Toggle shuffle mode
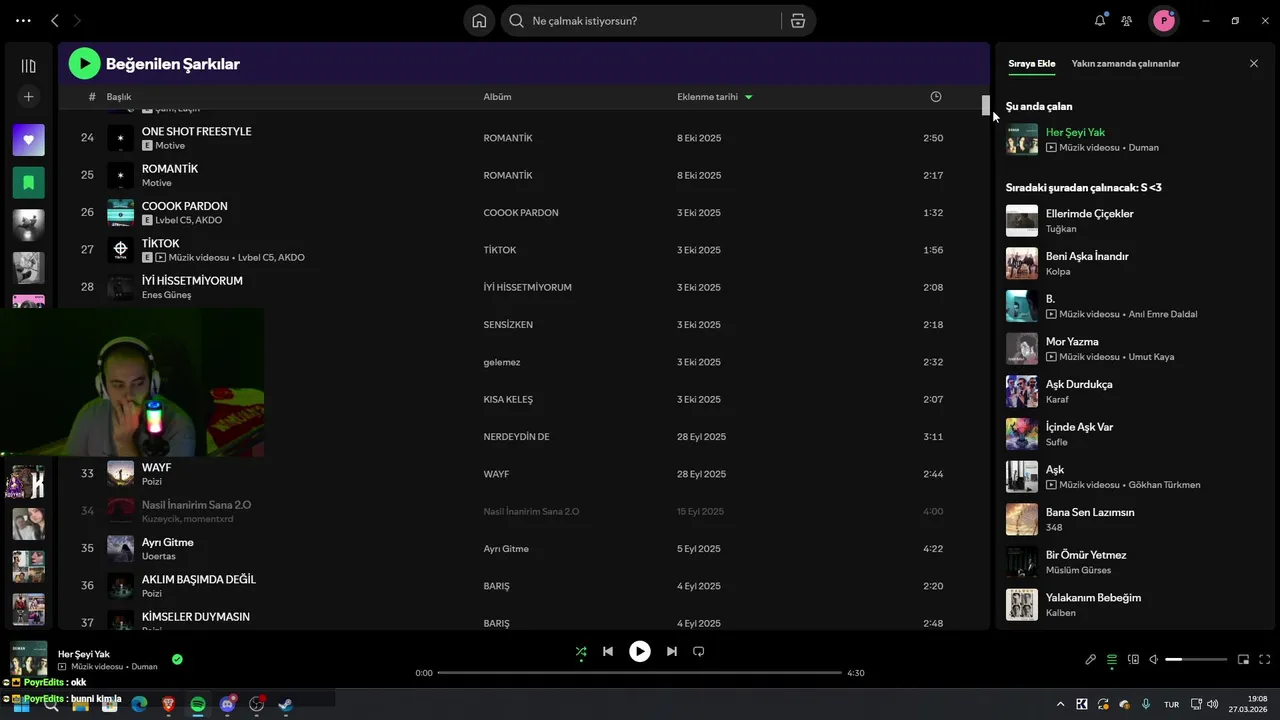 pyautogui.click(x=581, y=651)
